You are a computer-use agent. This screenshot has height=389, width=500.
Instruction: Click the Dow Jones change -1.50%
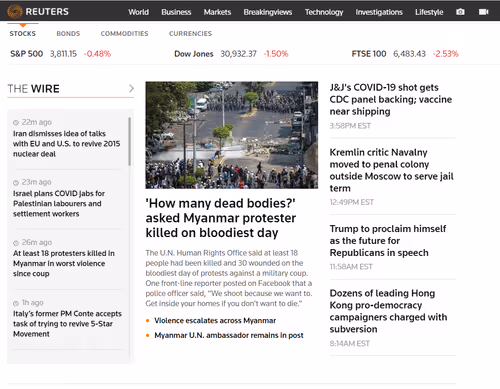coord(276,54)
